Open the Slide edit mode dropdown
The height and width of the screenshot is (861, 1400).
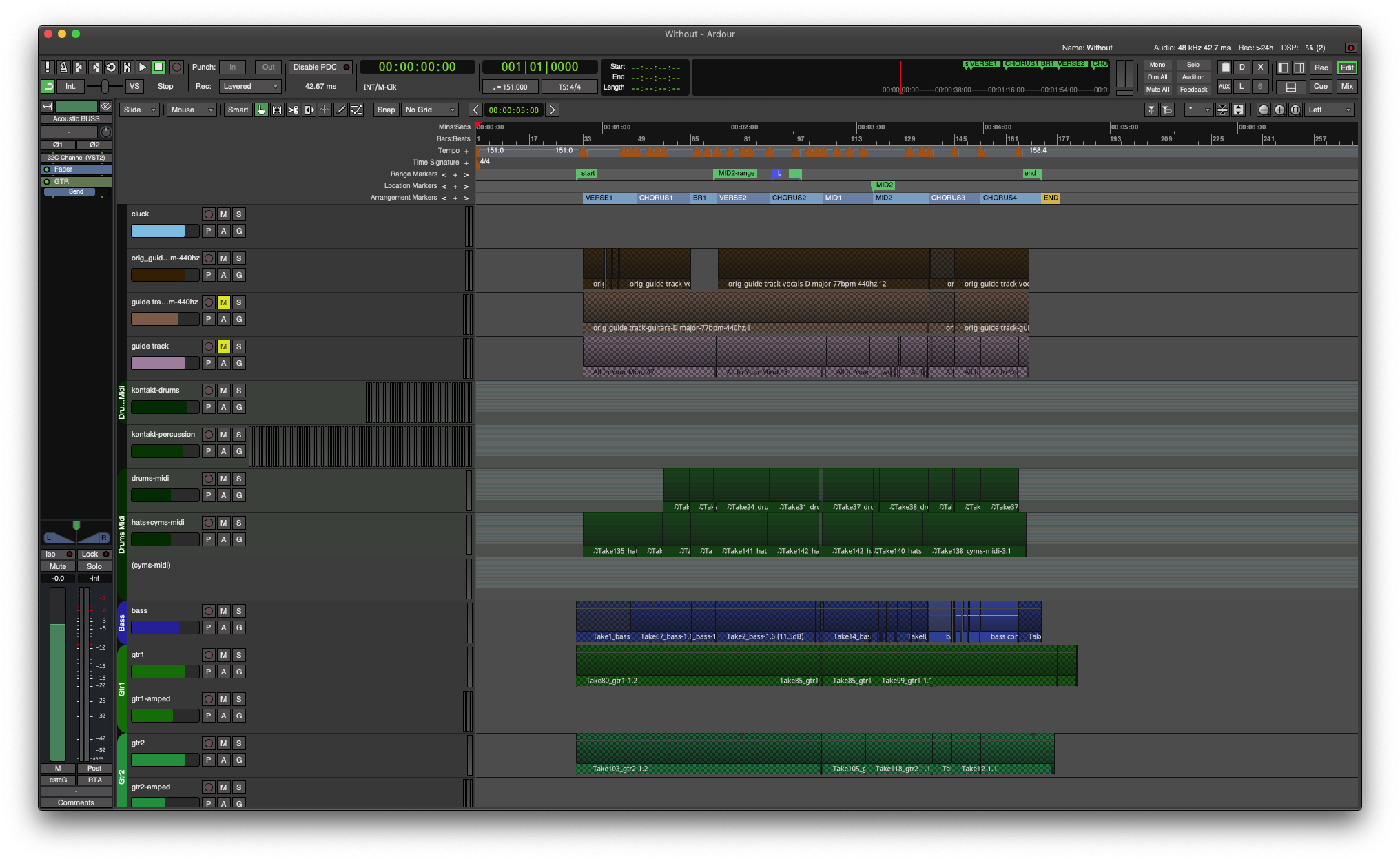tap(139, 110)
